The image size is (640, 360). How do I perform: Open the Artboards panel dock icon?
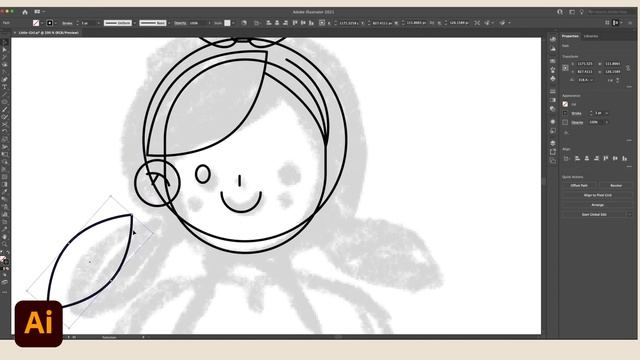553,161
